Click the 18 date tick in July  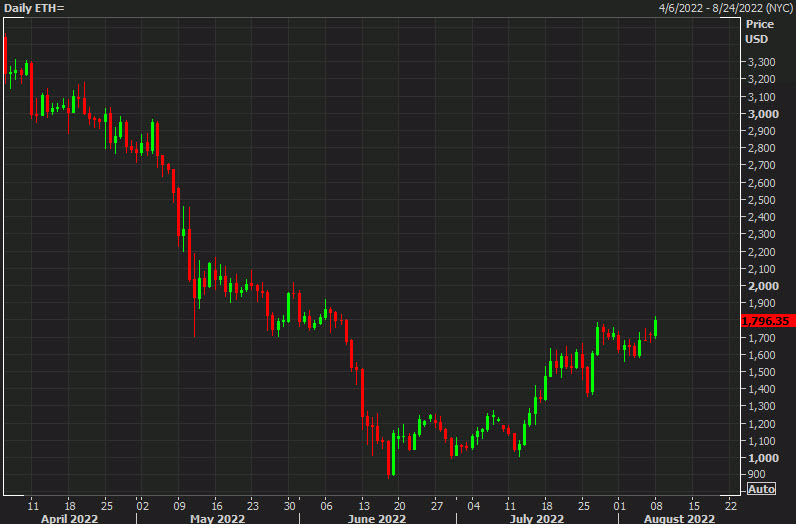[547, 504]
